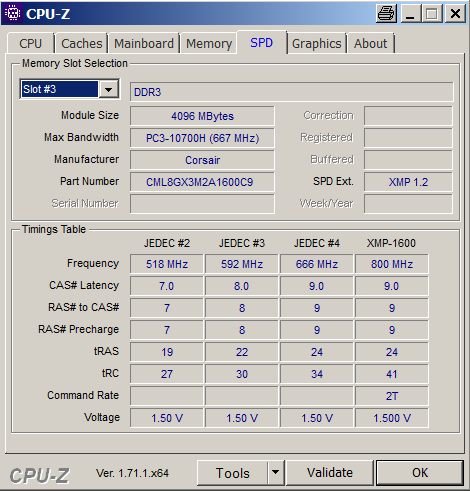Click JEDEC #3 tRAS value 22

(242, 352)
